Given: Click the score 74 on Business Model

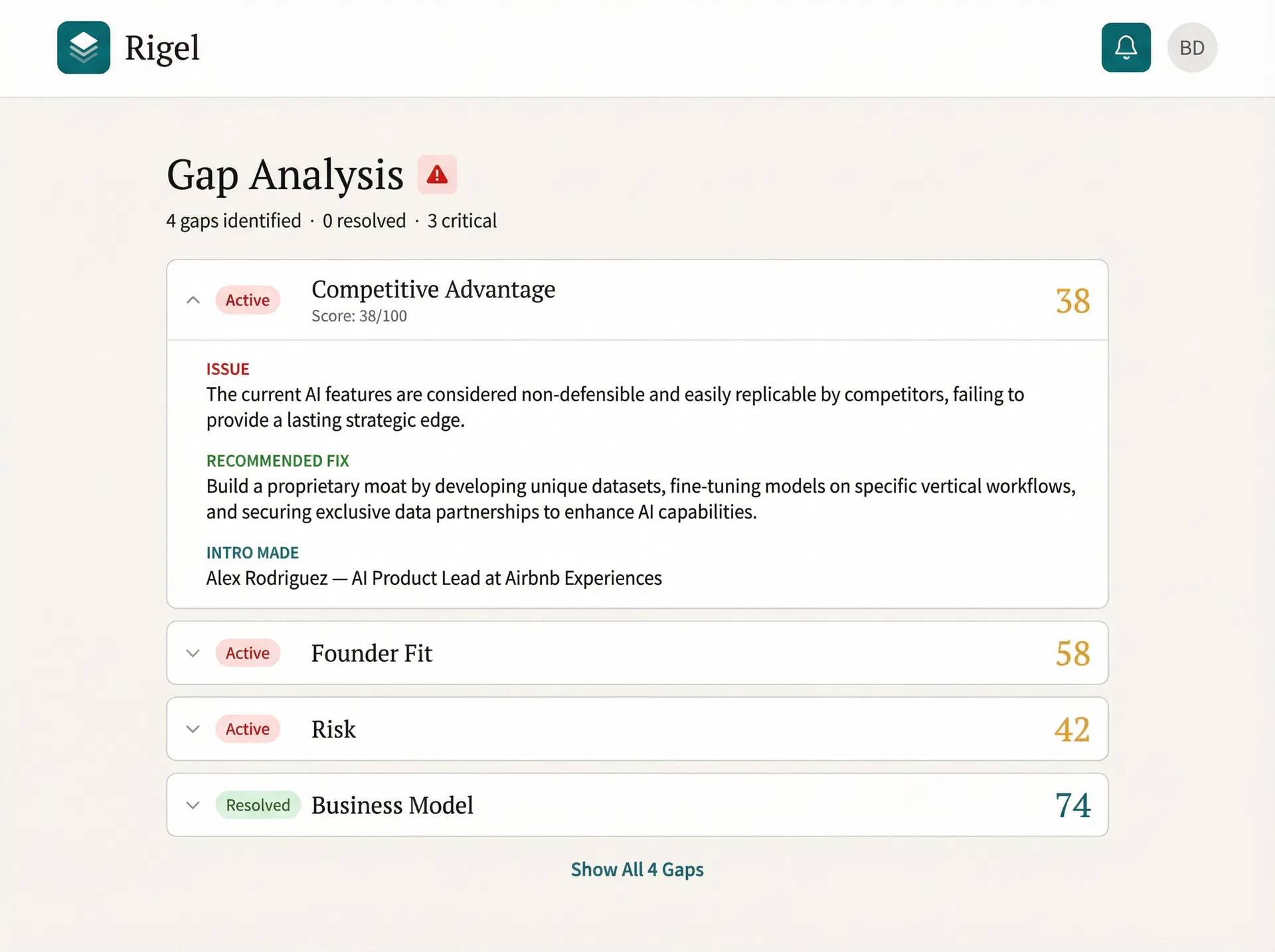Looking at the screenshot, I should (x=1072, y=805).
